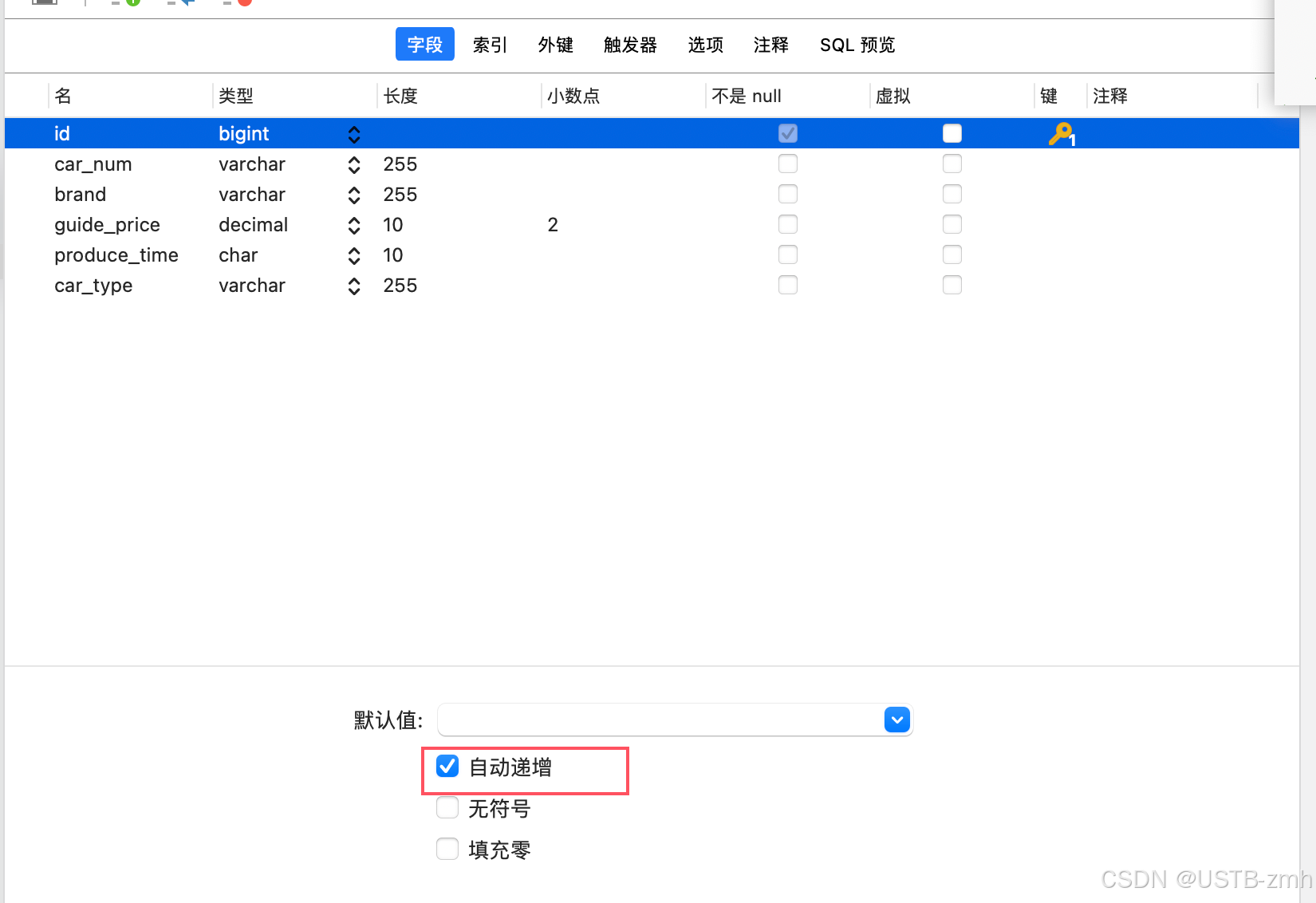Enable 不是 null for produce_time
This screenshot has height=903, width=1316.
click(x=788, y=254)
